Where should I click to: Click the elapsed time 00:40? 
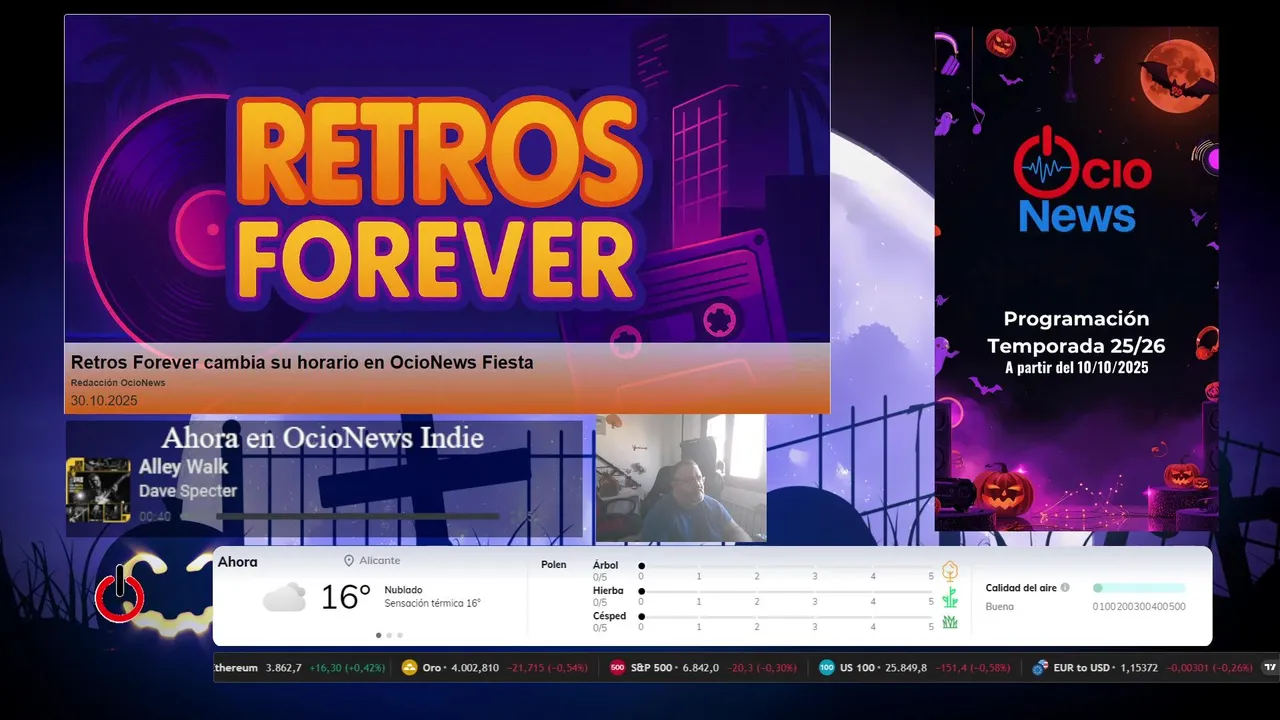(x=155, y=517)
